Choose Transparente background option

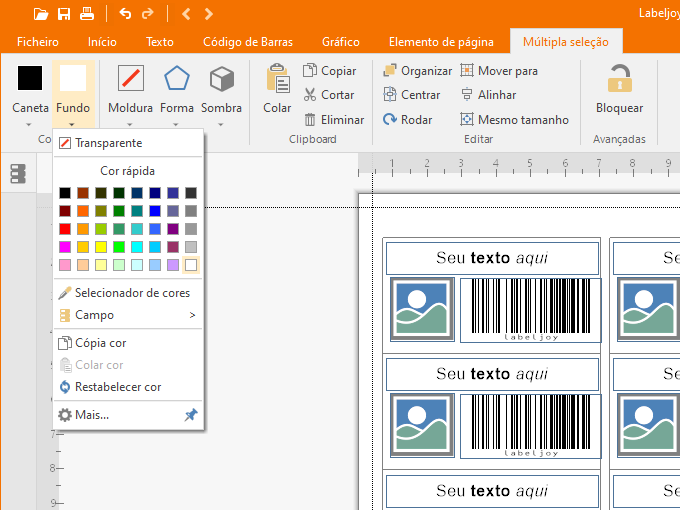click(128, 143)
